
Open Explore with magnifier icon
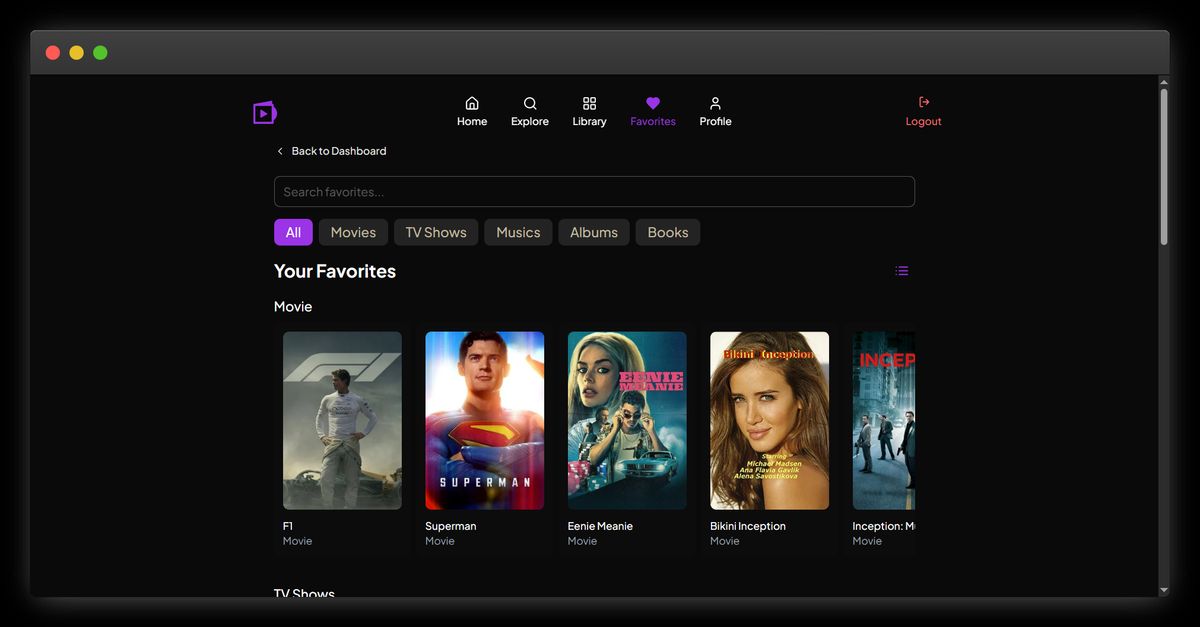pyautogui.click(x=530, y=103)
